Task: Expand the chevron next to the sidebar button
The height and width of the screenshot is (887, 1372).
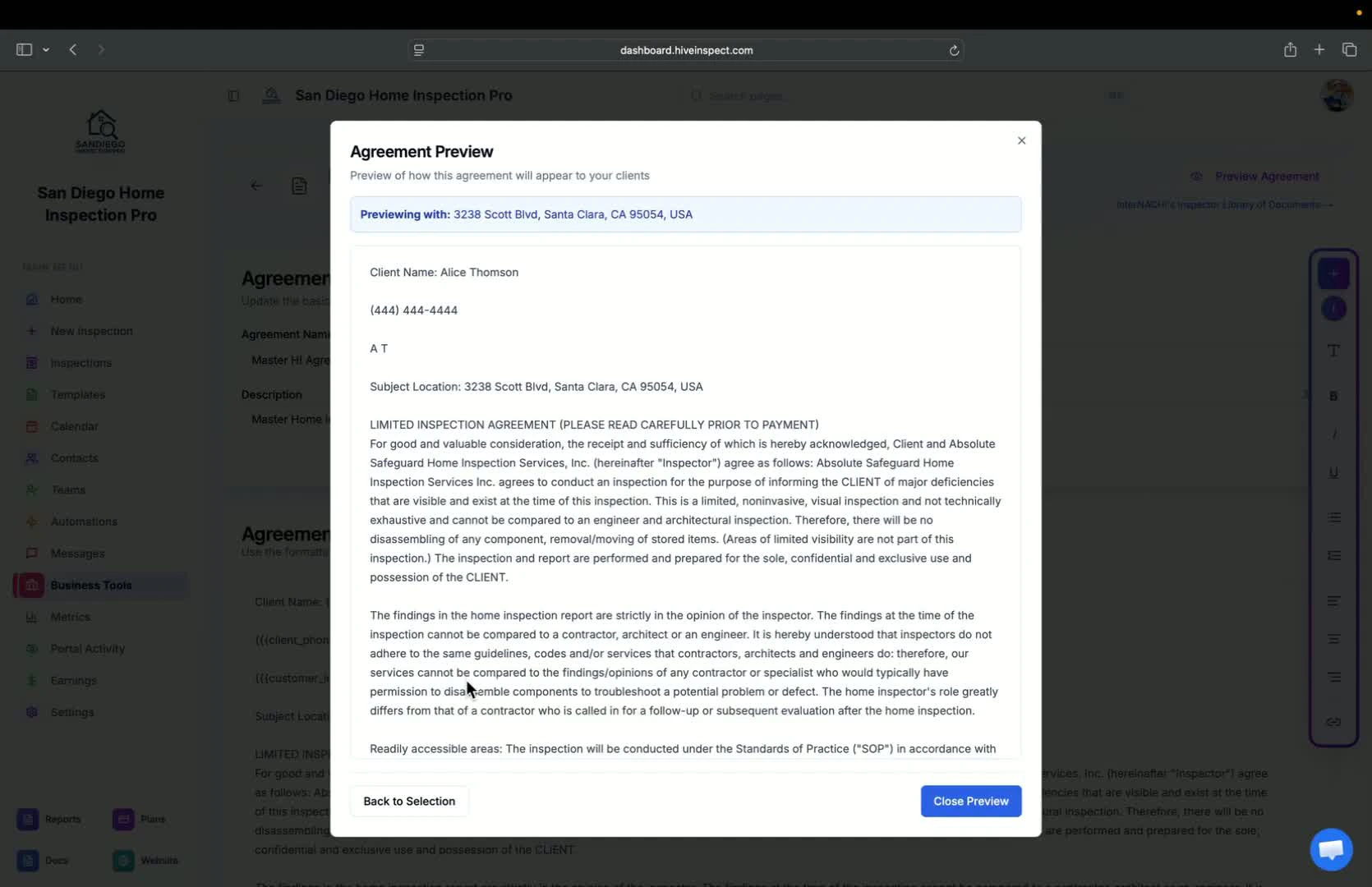Action: [46, 49]
